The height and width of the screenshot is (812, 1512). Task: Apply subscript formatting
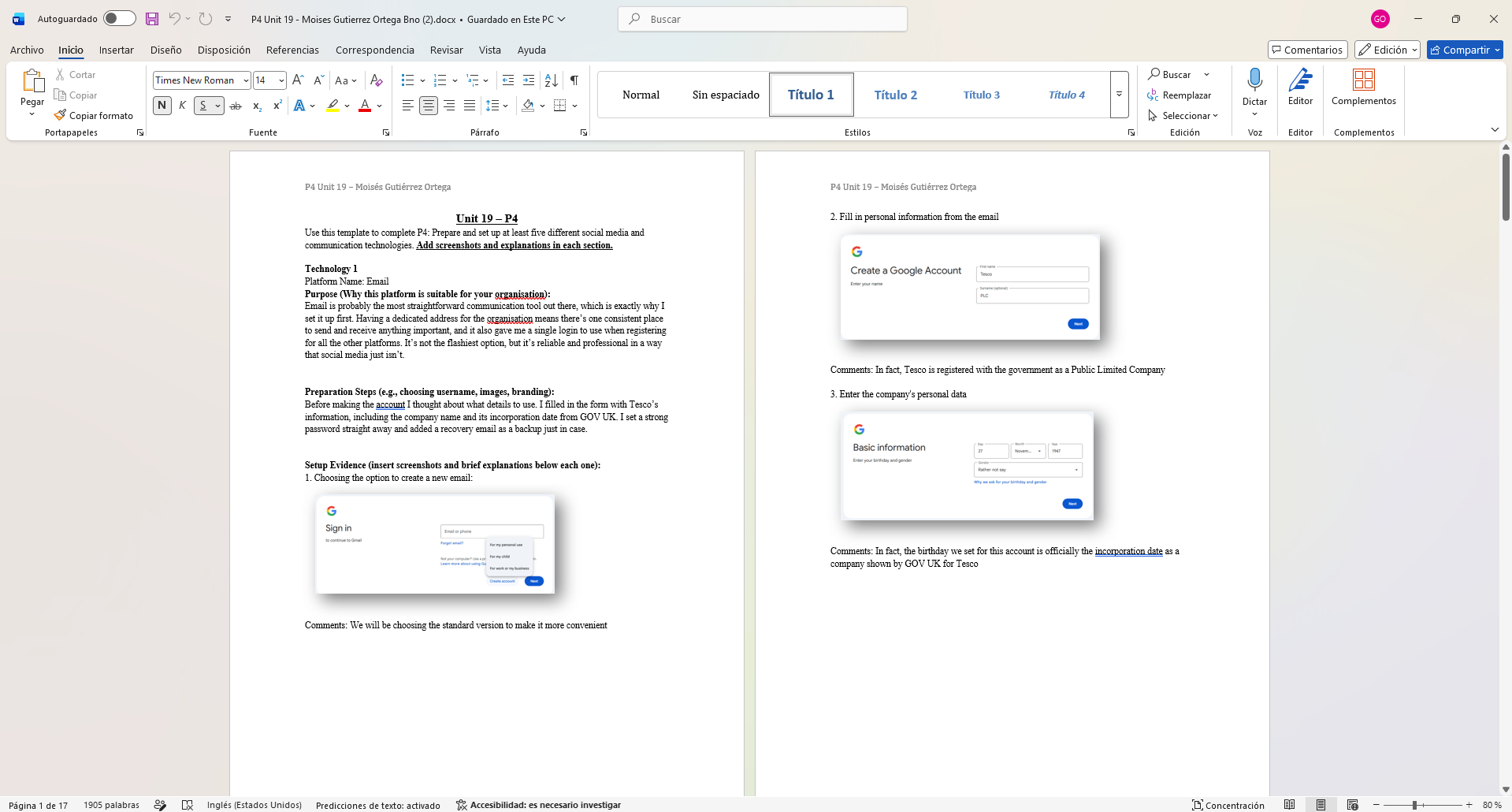257,106
